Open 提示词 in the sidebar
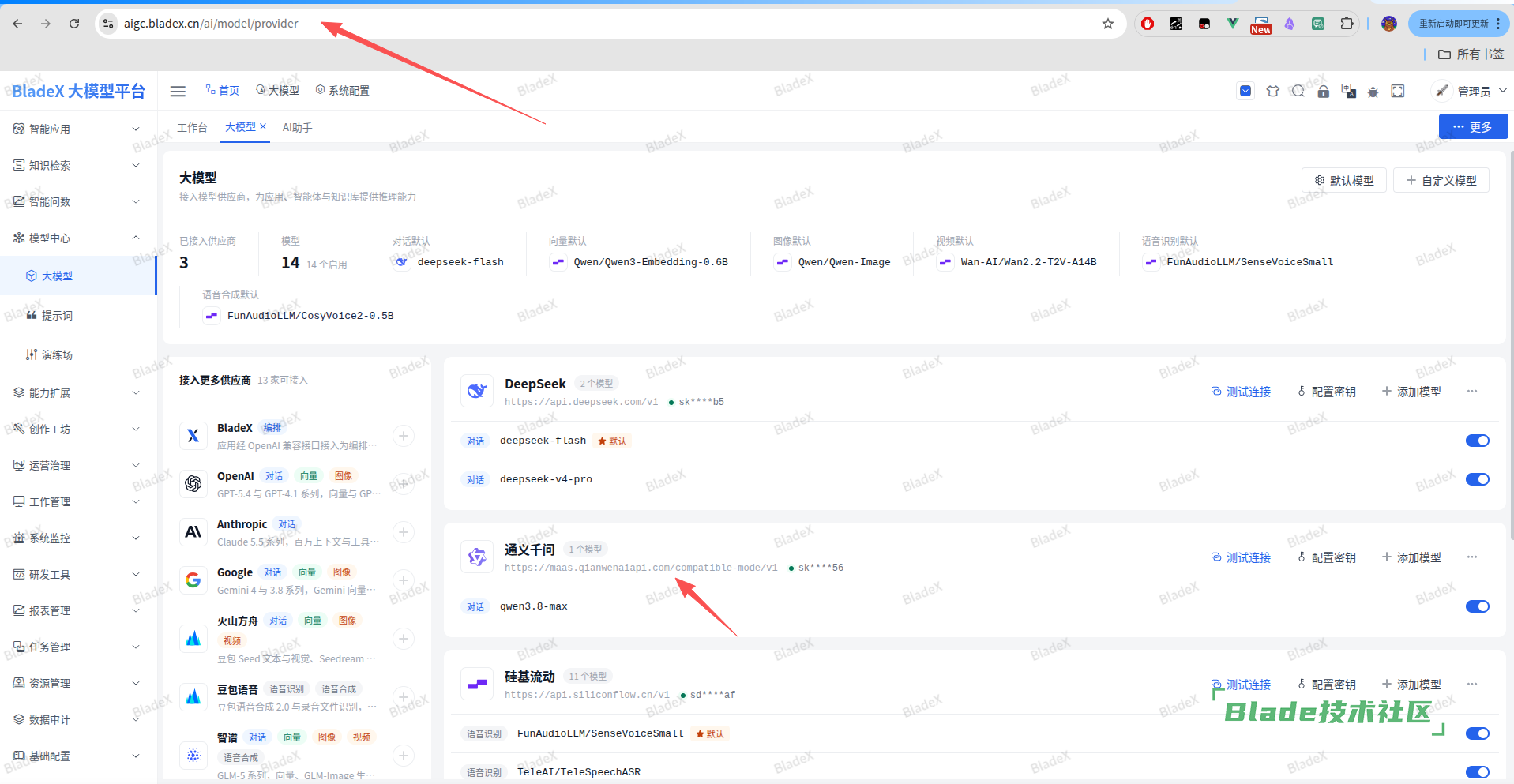Screen dimensions: 1514x784 pos(78,315)
